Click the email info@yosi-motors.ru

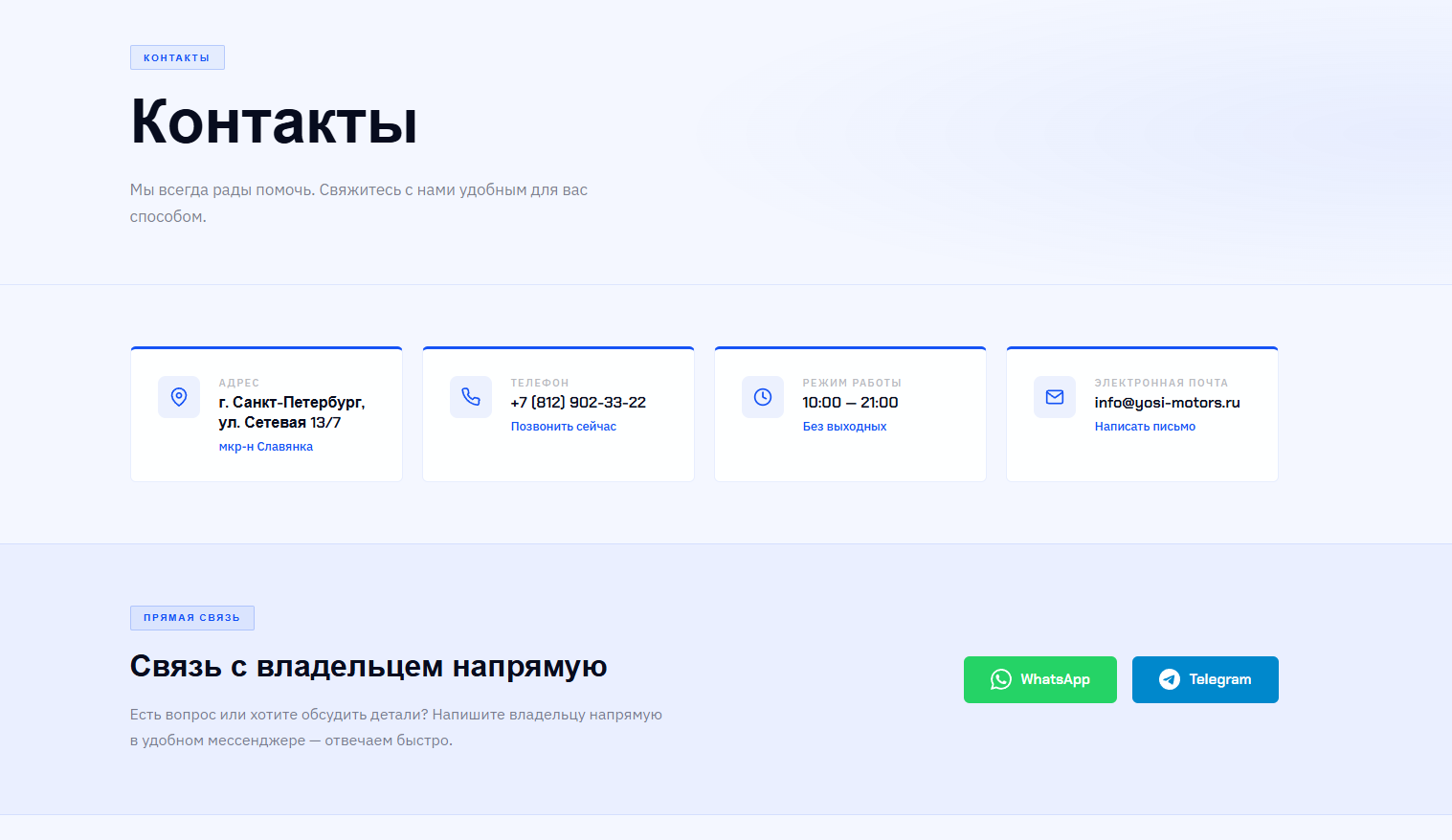(1168, 403)
